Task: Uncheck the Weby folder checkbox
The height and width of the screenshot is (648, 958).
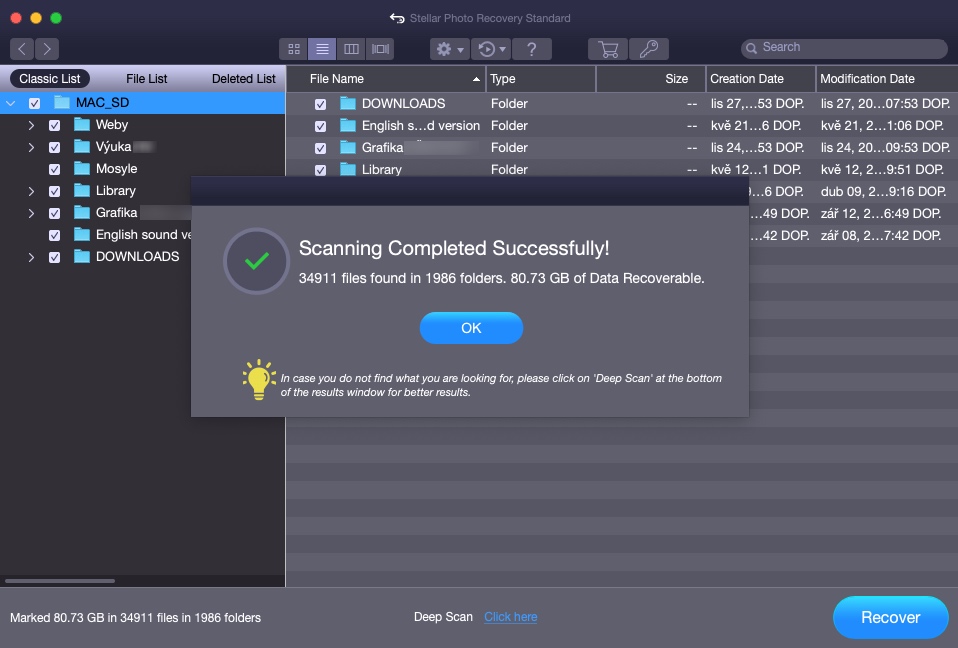Action: coord(54,125)
